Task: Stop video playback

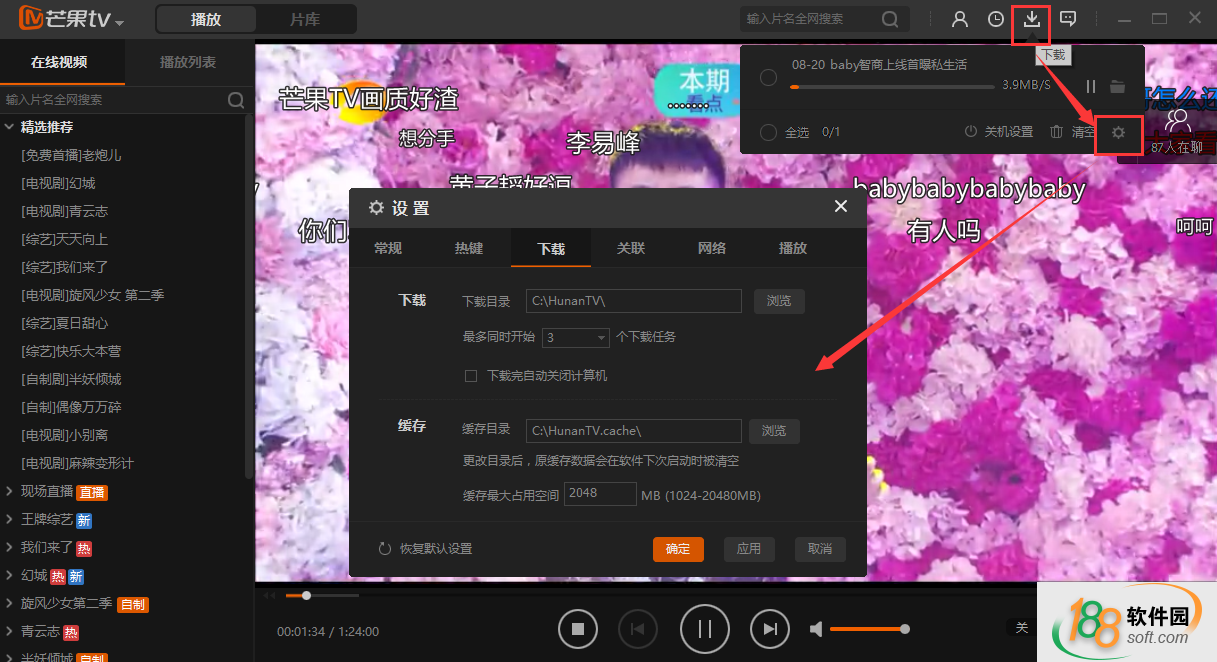Action: coord(577,629)
